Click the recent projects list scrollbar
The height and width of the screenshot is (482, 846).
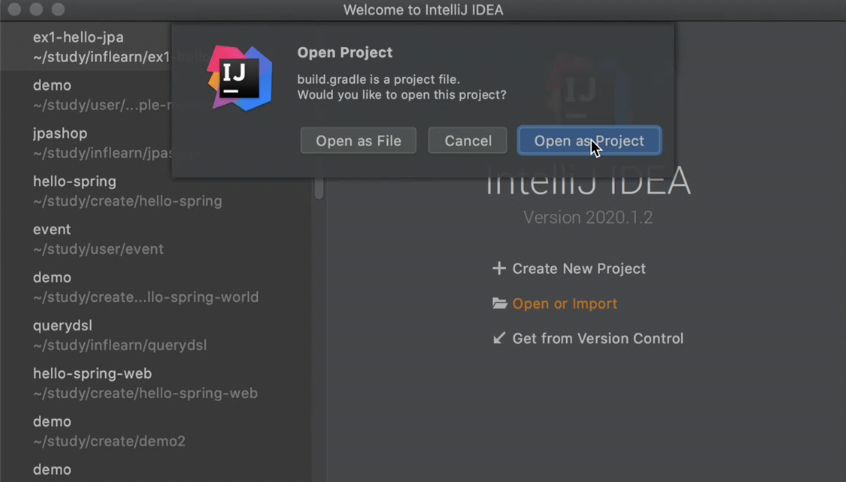[319, 188]
